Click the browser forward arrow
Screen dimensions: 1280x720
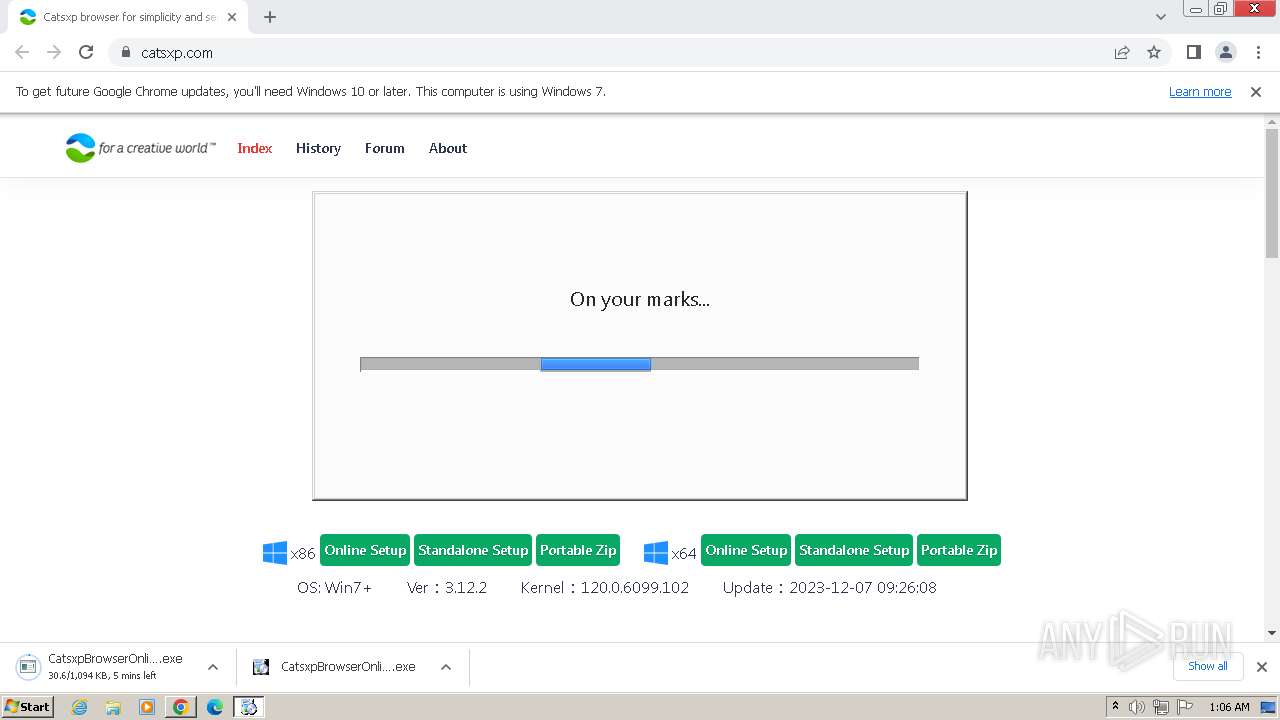(x=54, y=52)
